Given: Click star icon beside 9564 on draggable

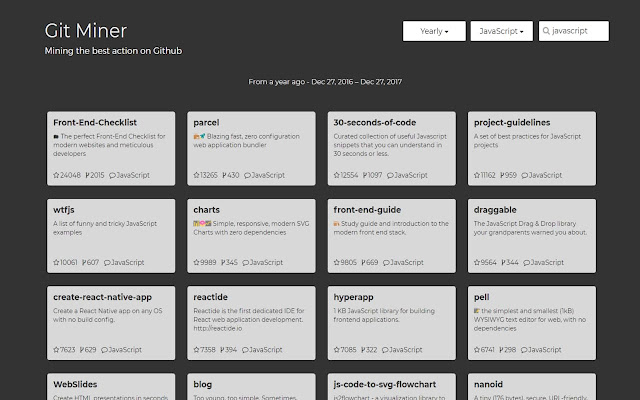Looking at the screenshot, I should [x=477, y=262].
